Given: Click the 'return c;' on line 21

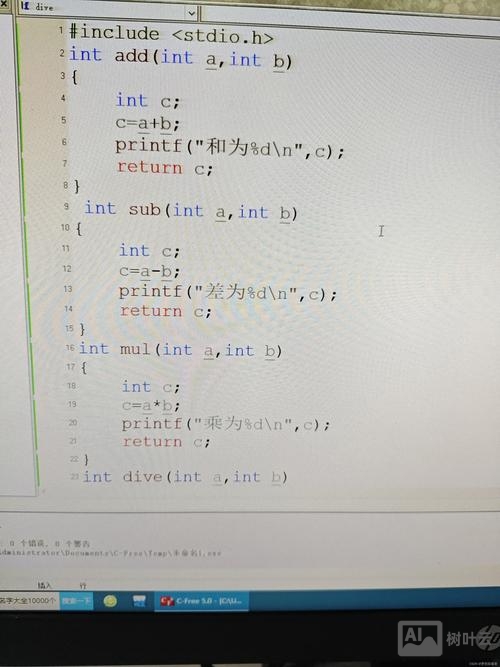Looking at the screenshot, I should [166, 442].
